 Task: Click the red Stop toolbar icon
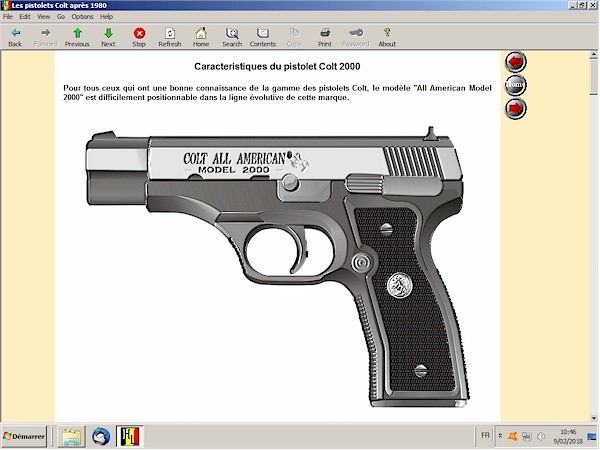[139, 37]
